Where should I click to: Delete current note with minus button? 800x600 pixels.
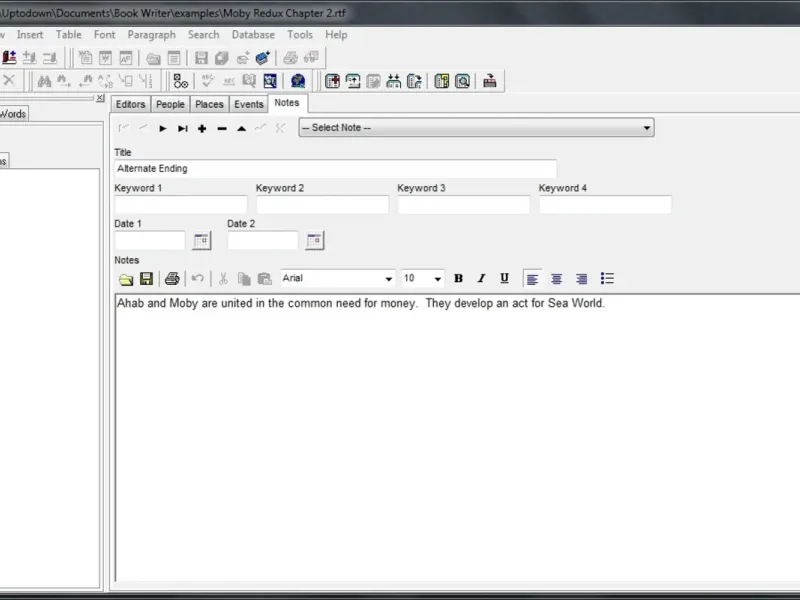222,129
